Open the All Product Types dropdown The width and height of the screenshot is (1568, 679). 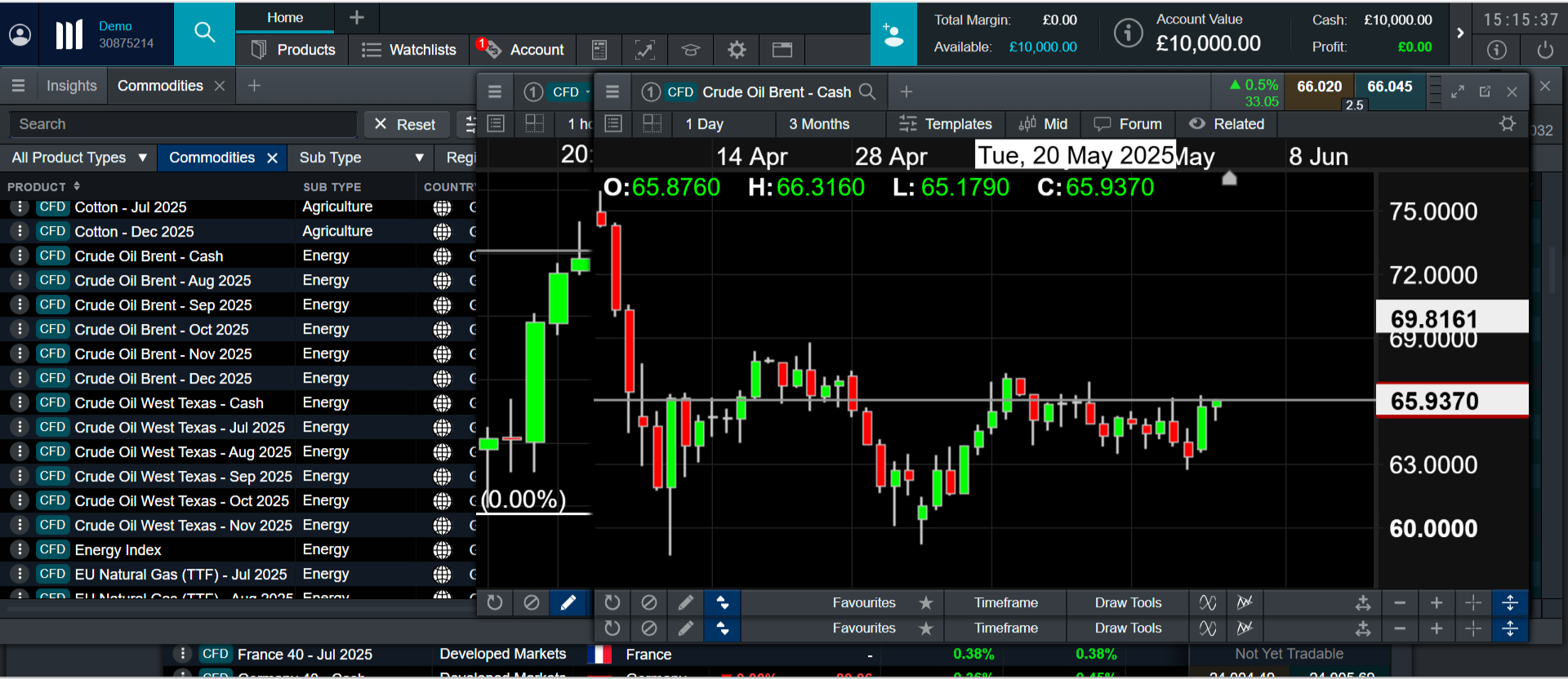point(79,158)
